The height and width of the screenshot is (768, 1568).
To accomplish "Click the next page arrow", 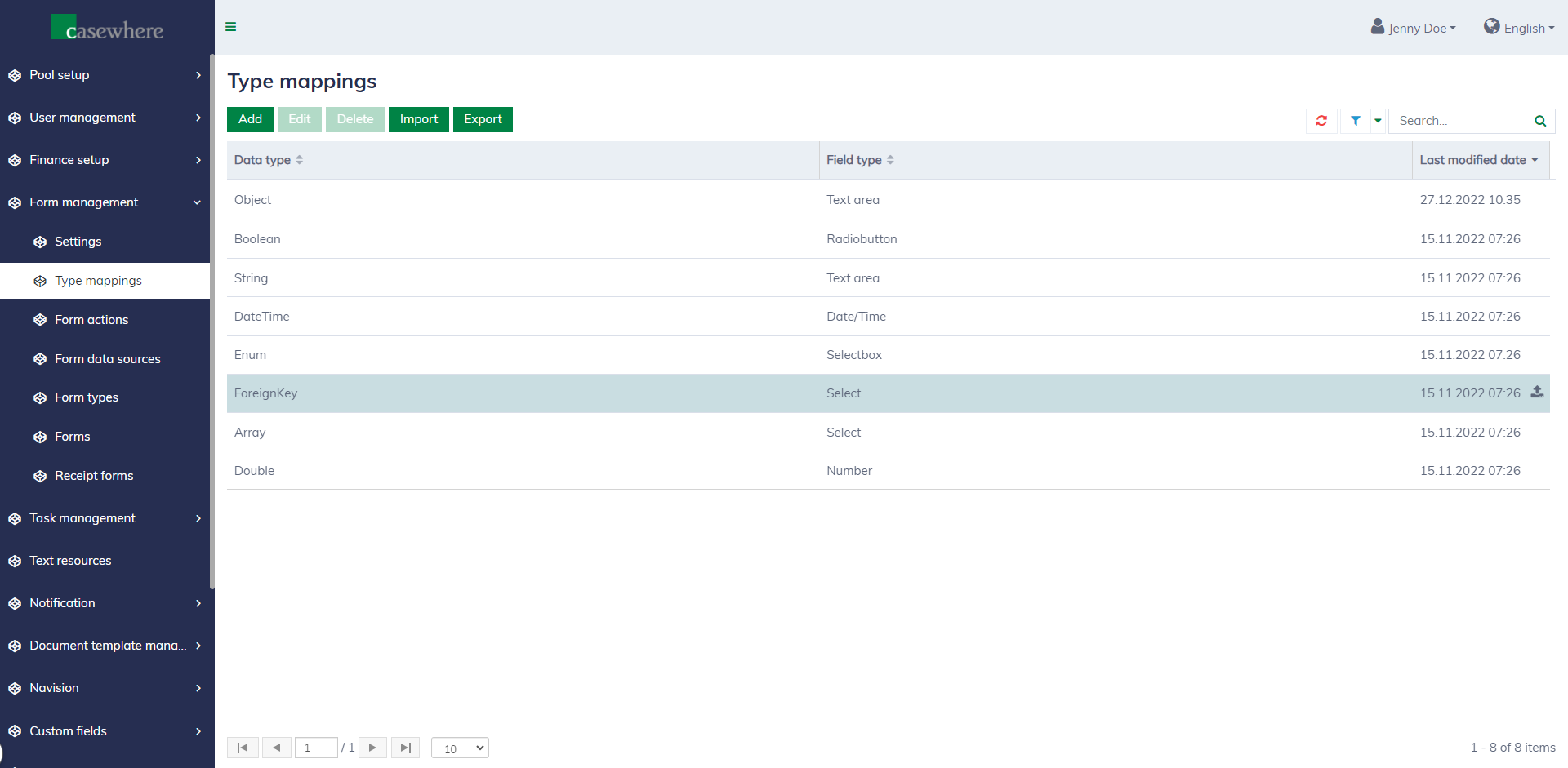I will coord(372,748).
